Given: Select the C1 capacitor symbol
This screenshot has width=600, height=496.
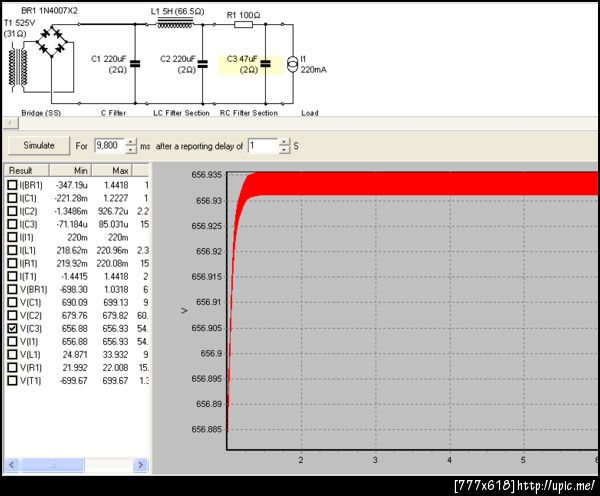Looking at the screenshot, I should coord(135,64).
